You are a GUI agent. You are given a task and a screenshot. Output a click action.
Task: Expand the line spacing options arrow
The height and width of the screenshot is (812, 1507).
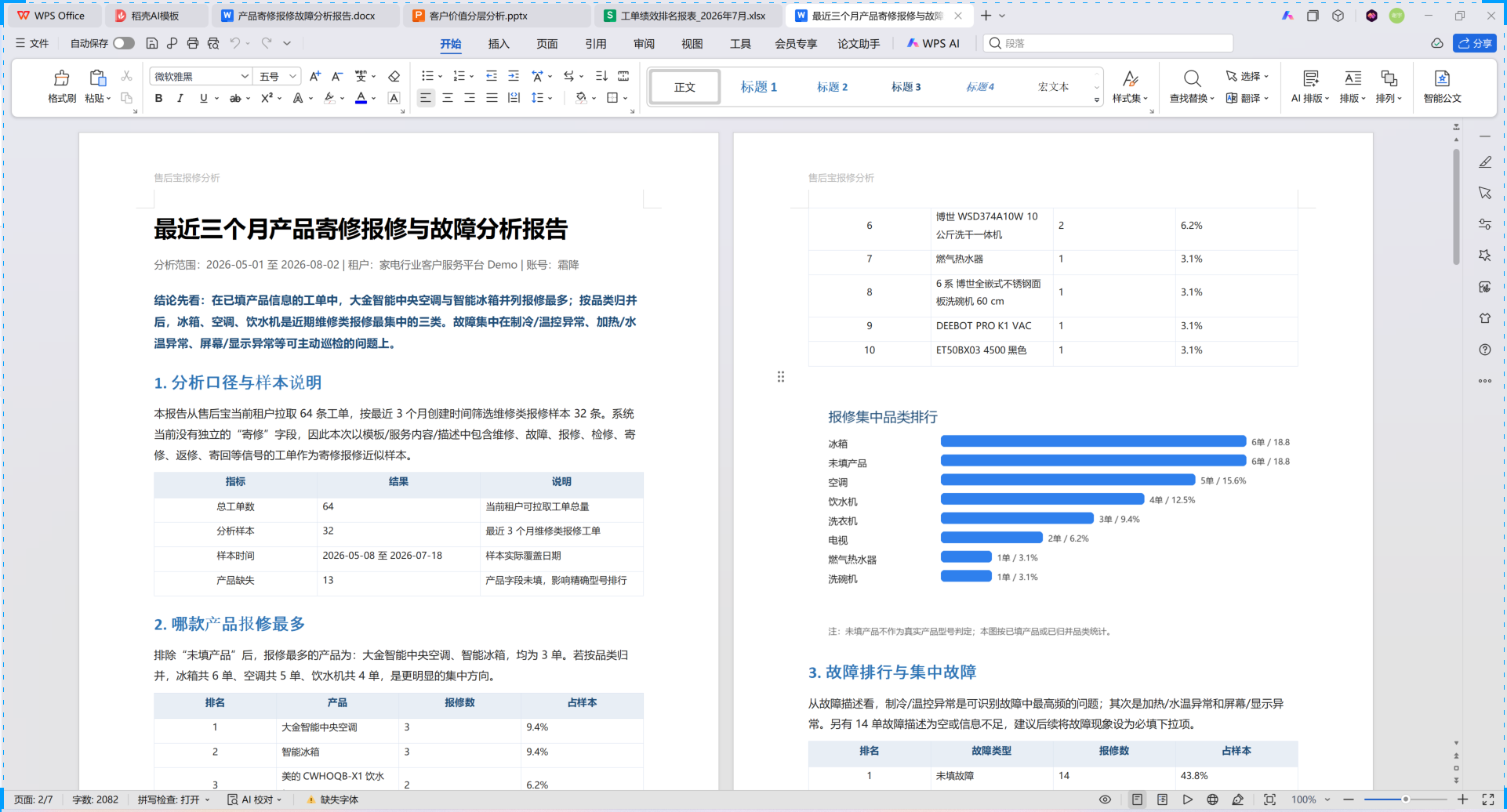coord(550,99)
